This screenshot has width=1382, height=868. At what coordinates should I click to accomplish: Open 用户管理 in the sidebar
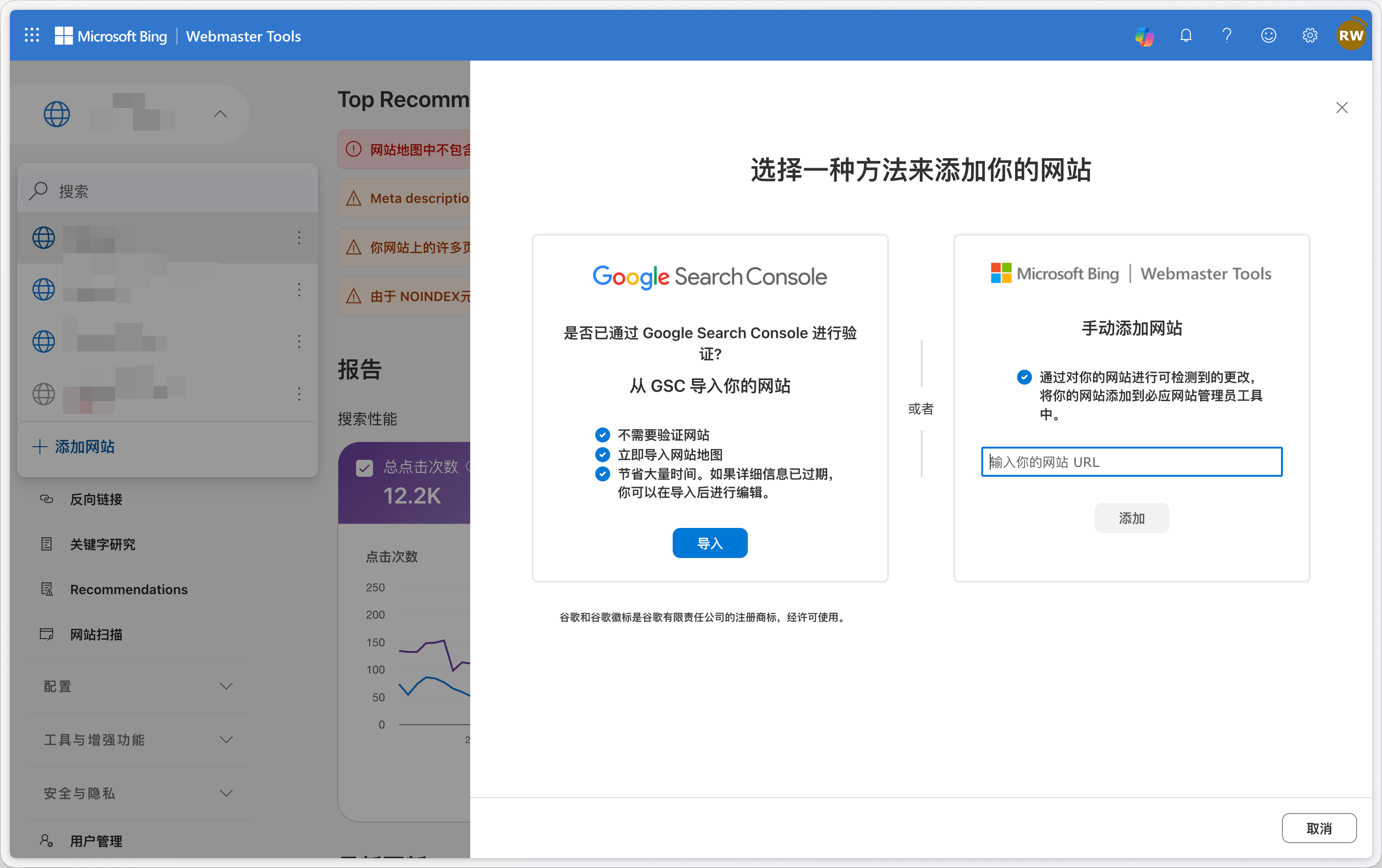(96, 841)
